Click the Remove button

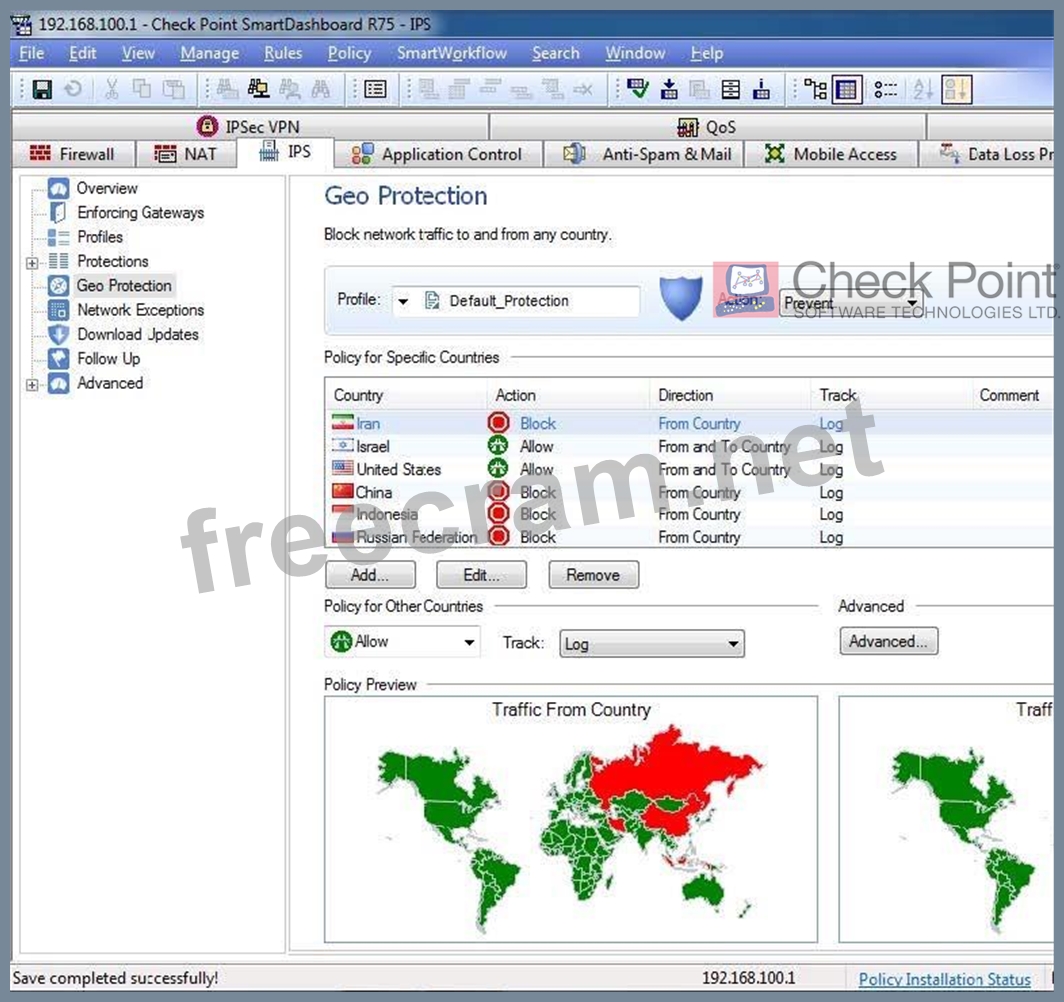(x=593, y=575)
